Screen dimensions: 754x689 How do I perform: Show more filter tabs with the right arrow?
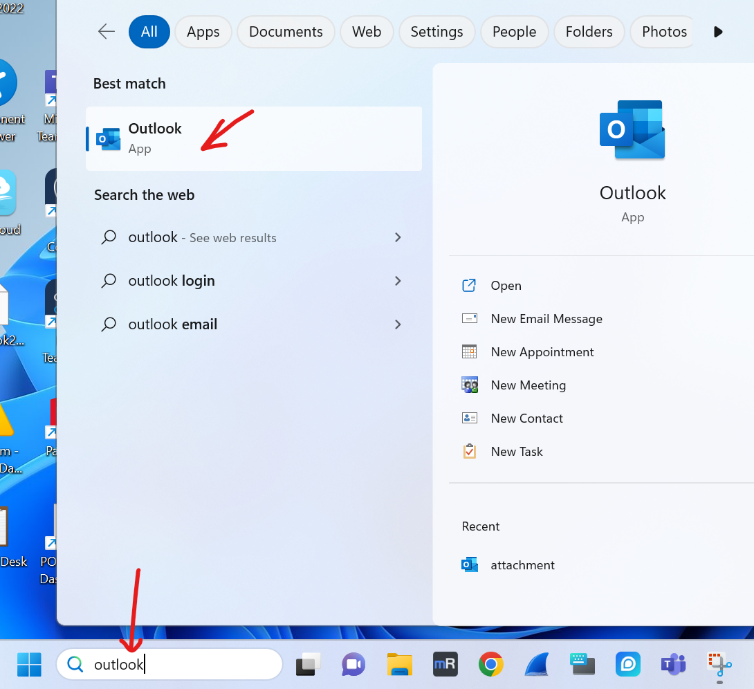click(718, 32)
